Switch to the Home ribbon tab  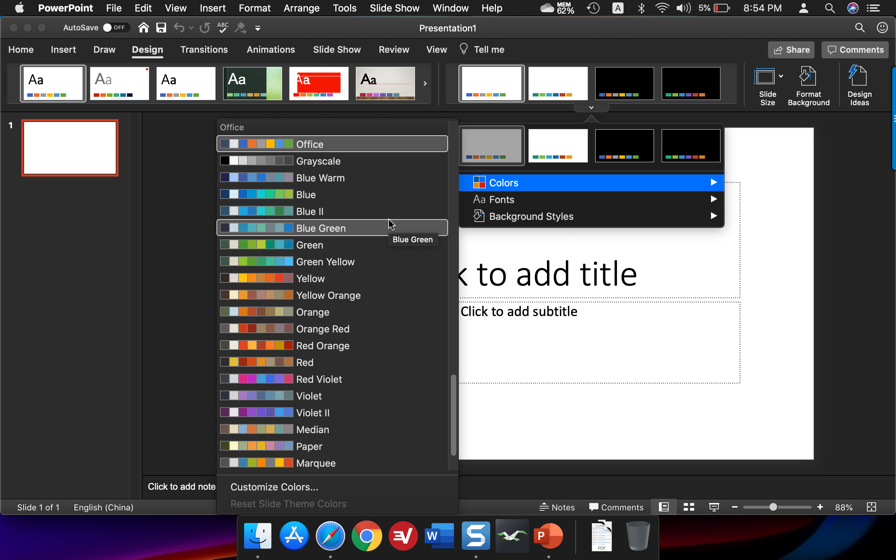point(21,50)
